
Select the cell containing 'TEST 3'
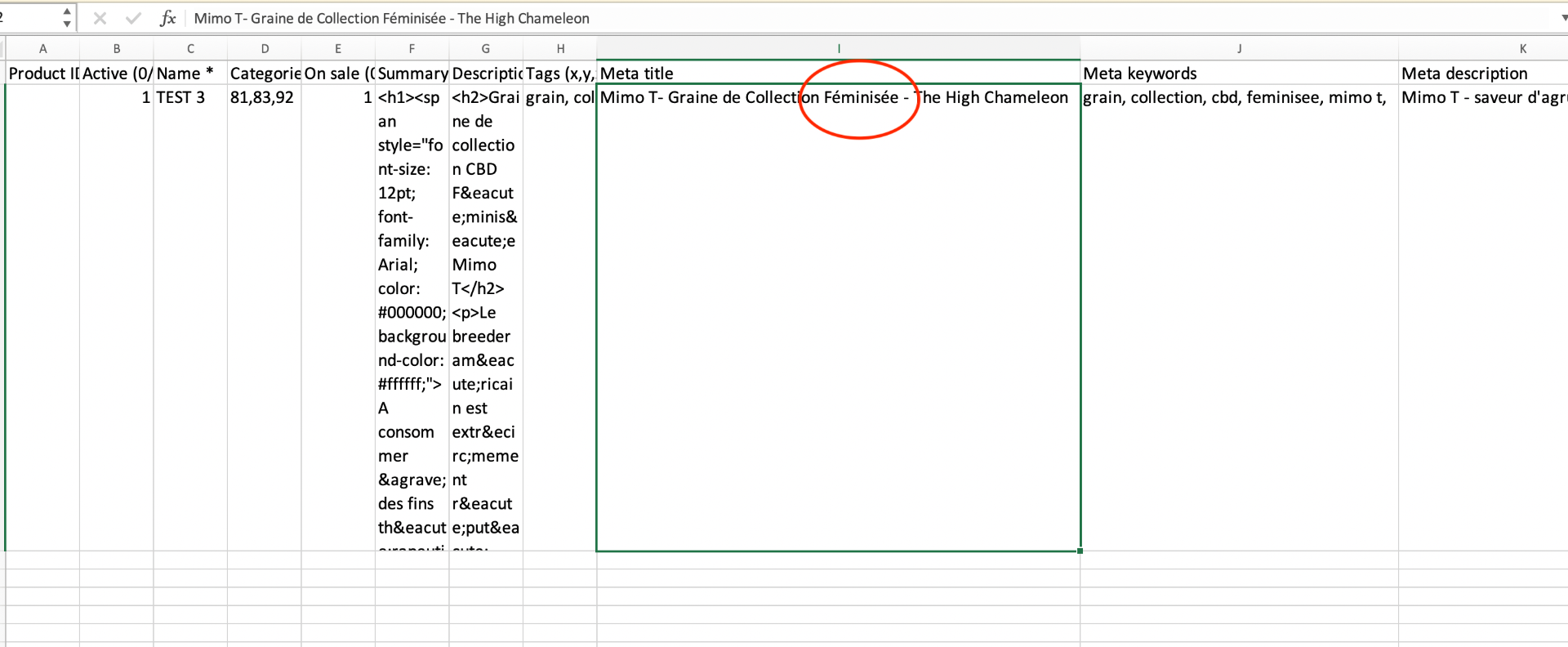tap(190, 318)
